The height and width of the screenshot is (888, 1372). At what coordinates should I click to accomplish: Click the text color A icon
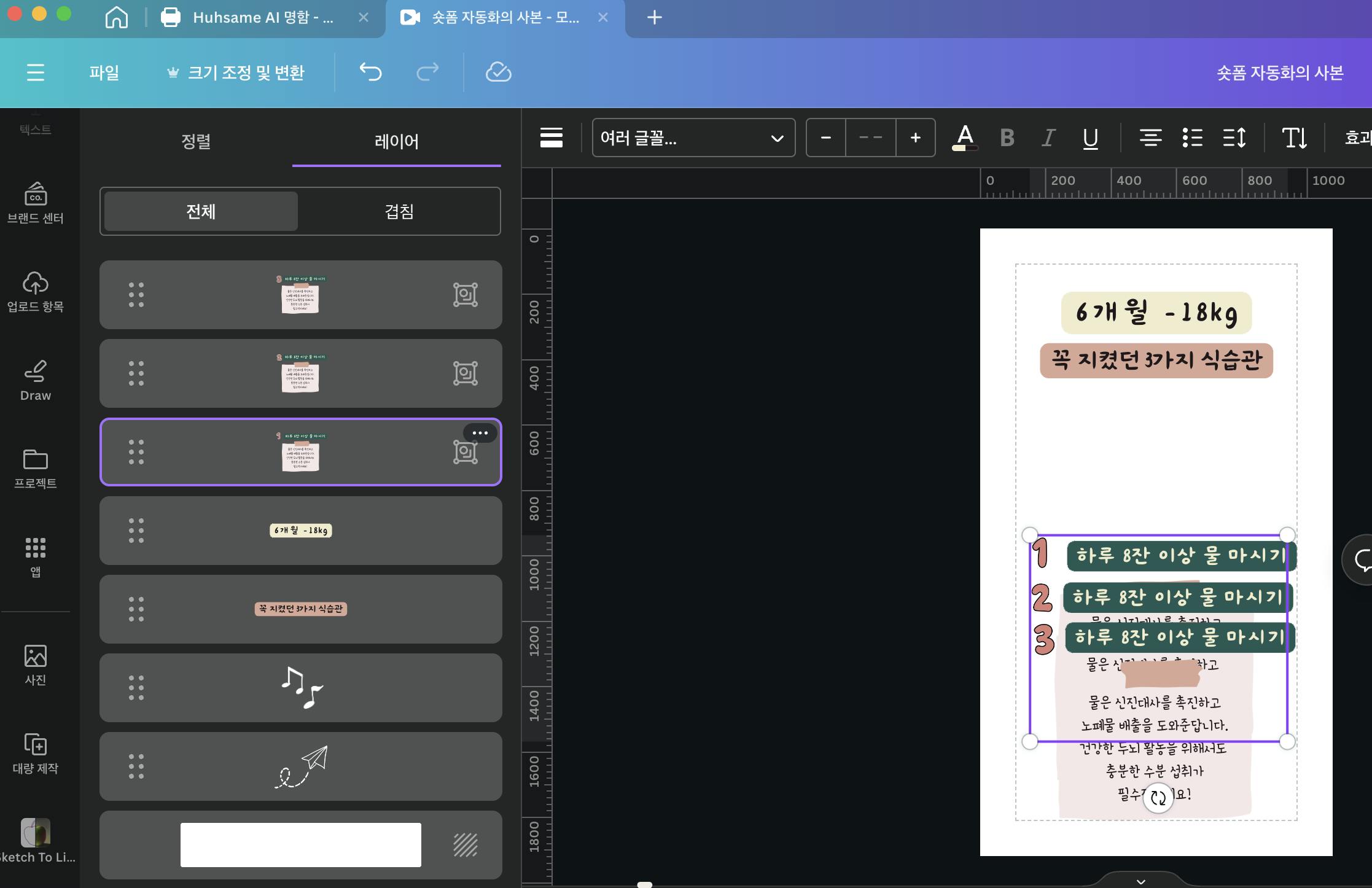click(965, 138)
